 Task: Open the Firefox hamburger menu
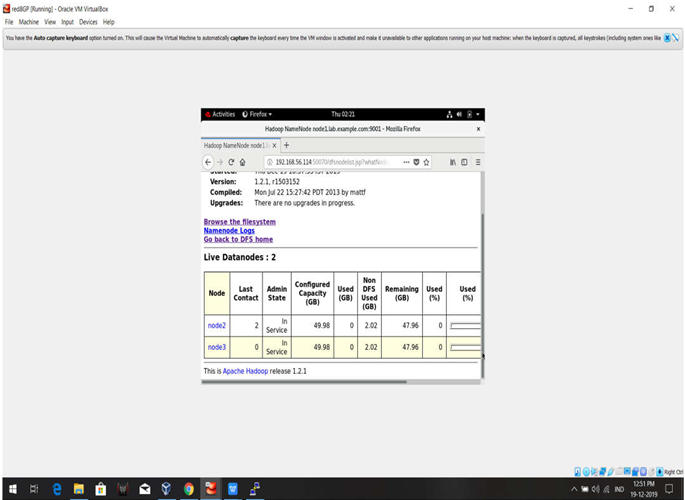477,162
